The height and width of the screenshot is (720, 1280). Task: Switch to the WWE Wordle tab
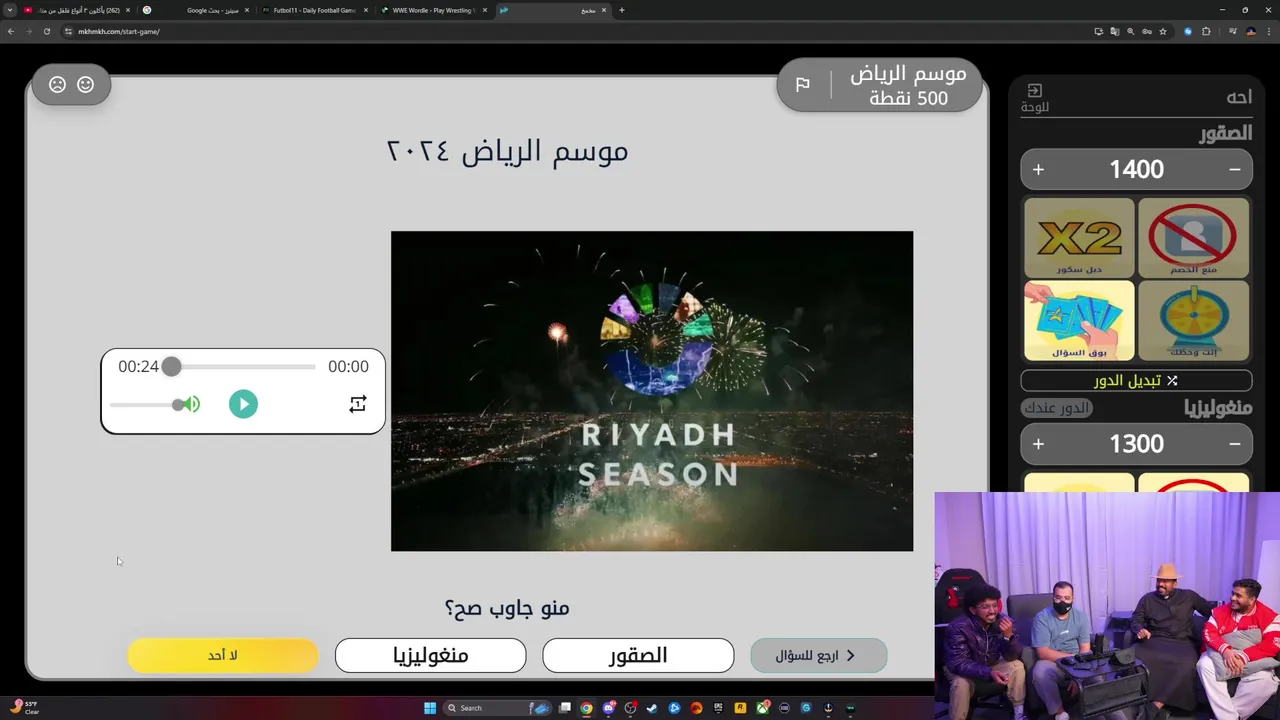pyautogui.click(x=434, y=10)
